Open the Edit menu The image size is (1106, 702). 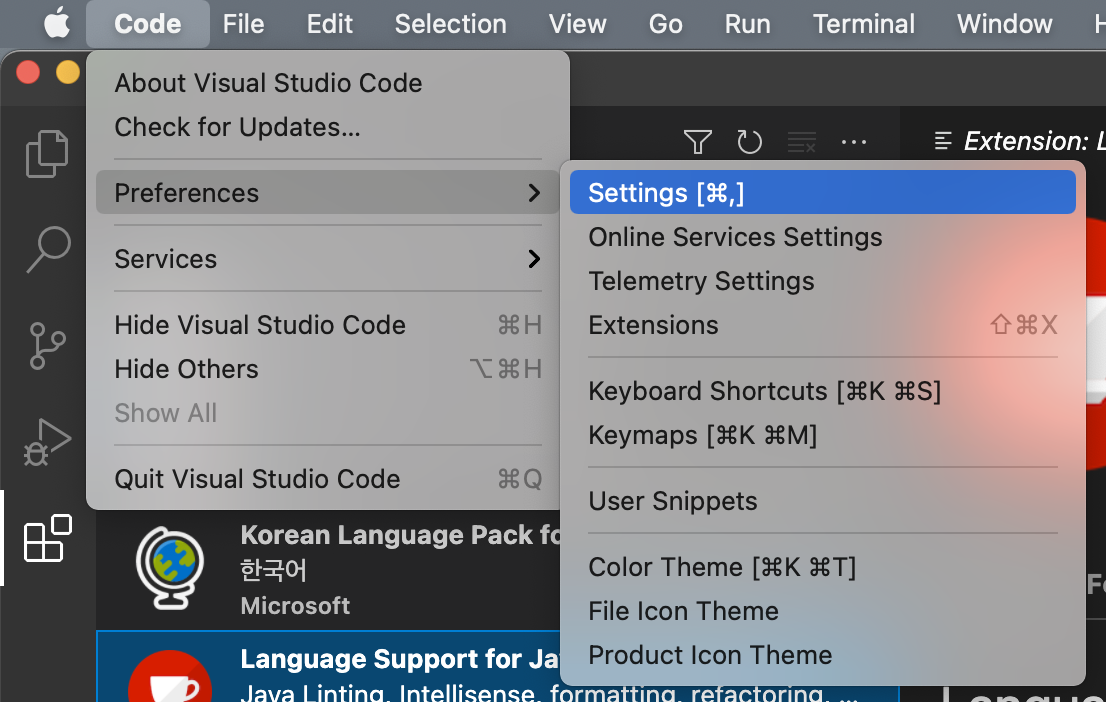pyautogui.click(x=329, y=24)
